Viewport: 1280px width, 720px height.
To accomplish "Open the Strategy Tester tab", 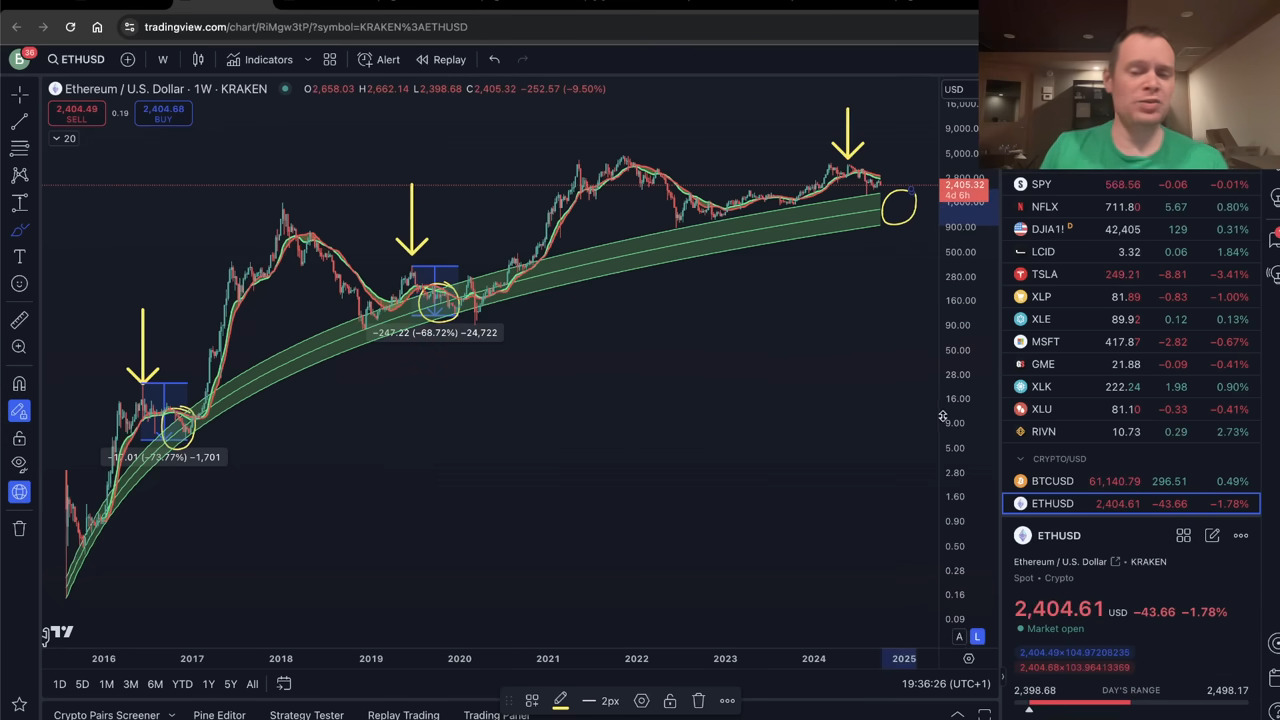I will 307,714.
